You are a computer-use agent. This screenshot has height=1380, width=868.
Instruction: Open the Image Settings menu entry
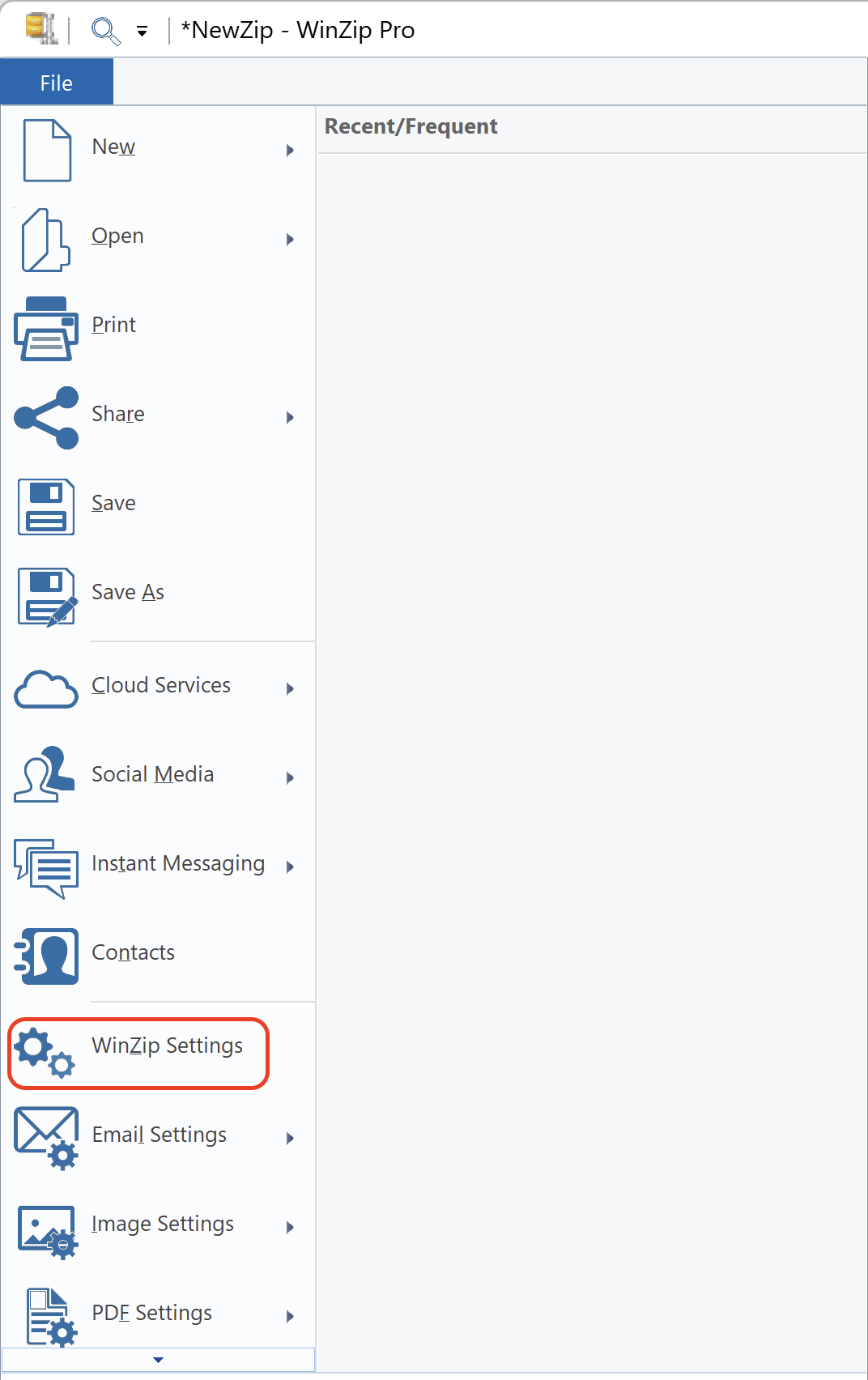163,1224
